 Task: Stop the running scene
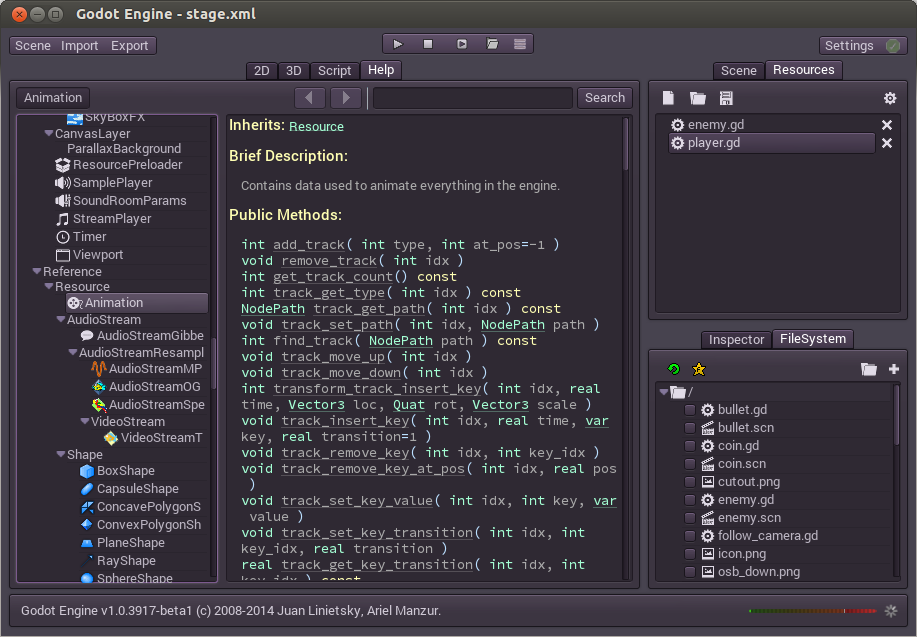tap(428, 44)
